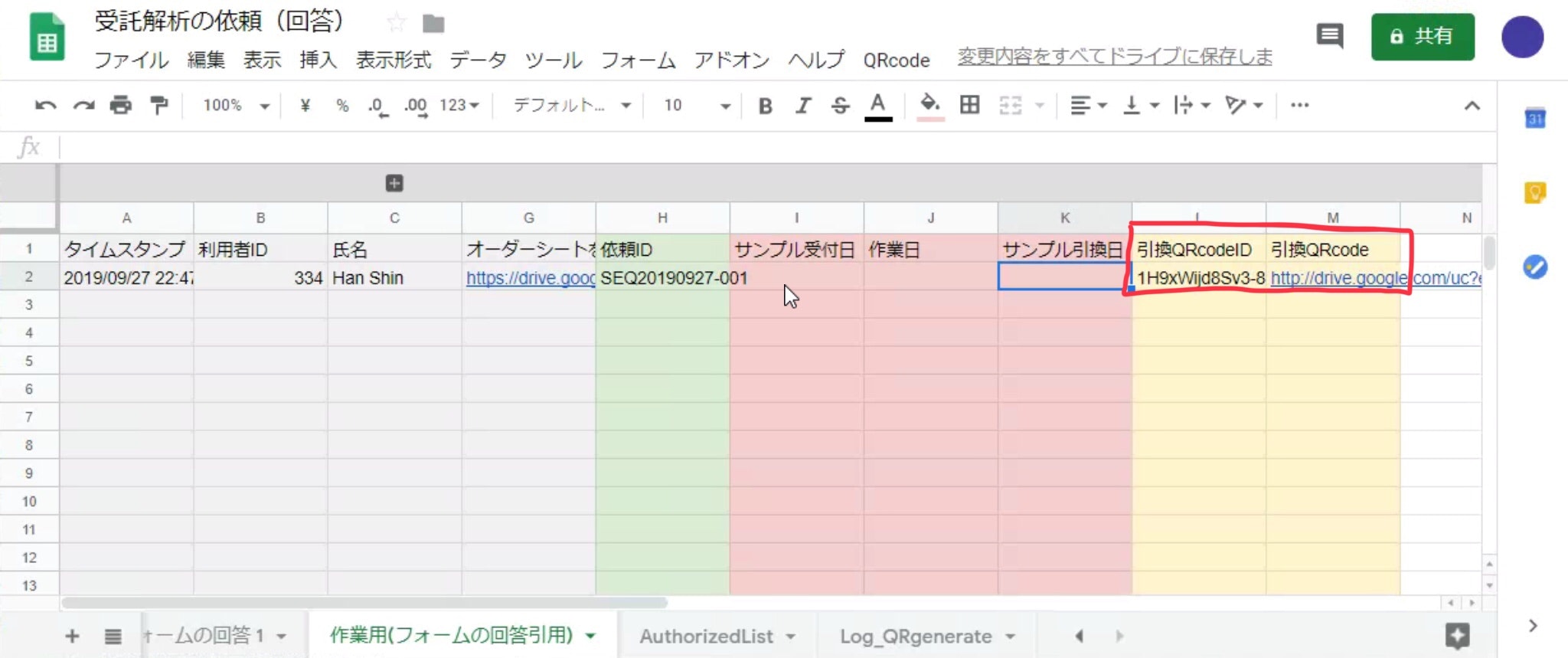Click the green 共有 share button
Image resolution: width=1568 pixels, height=658 pixels.
tap(1423, 36)
